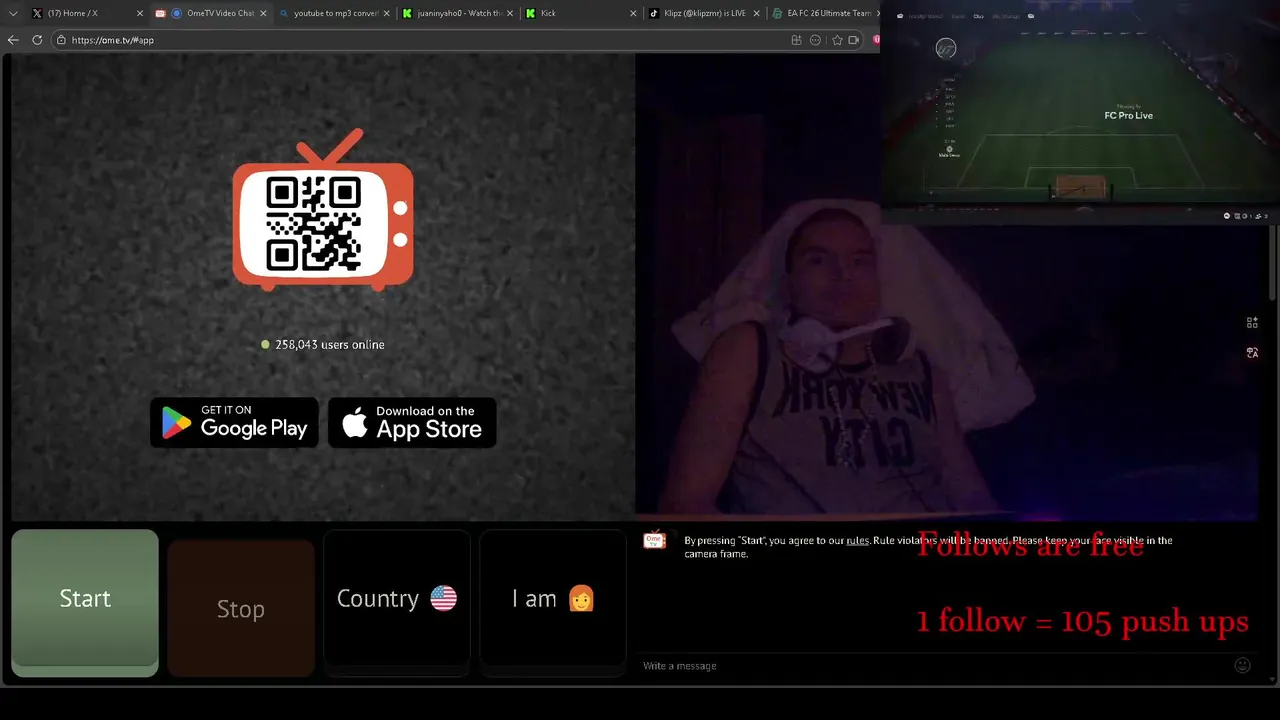Click the Get it on Google Play badge
Screen dimensions: 1280x720
234,422
